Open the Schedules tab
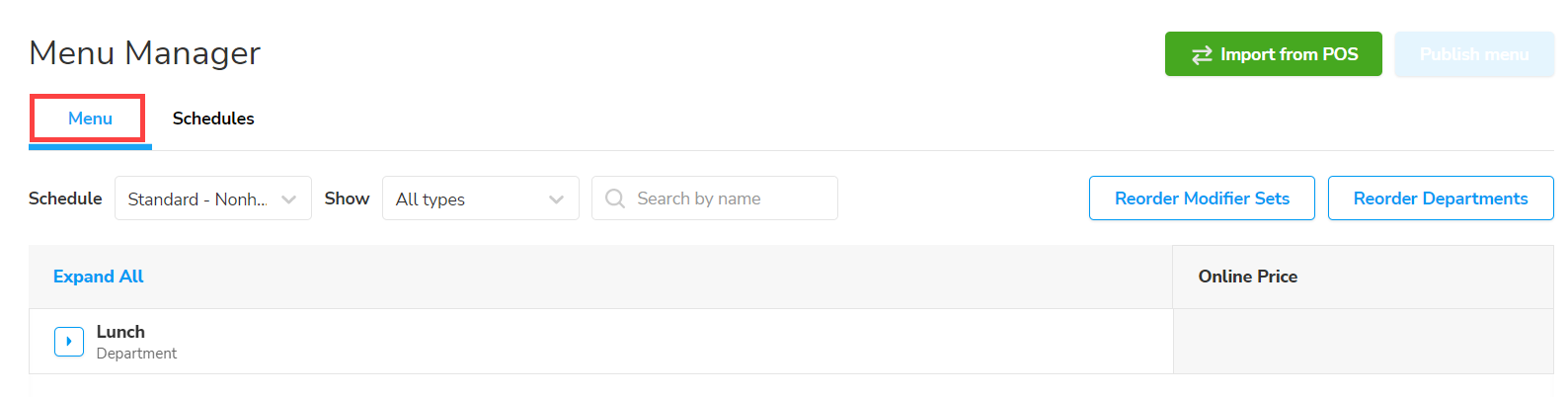The image size is (1568, 397). (x=213, y=119)
